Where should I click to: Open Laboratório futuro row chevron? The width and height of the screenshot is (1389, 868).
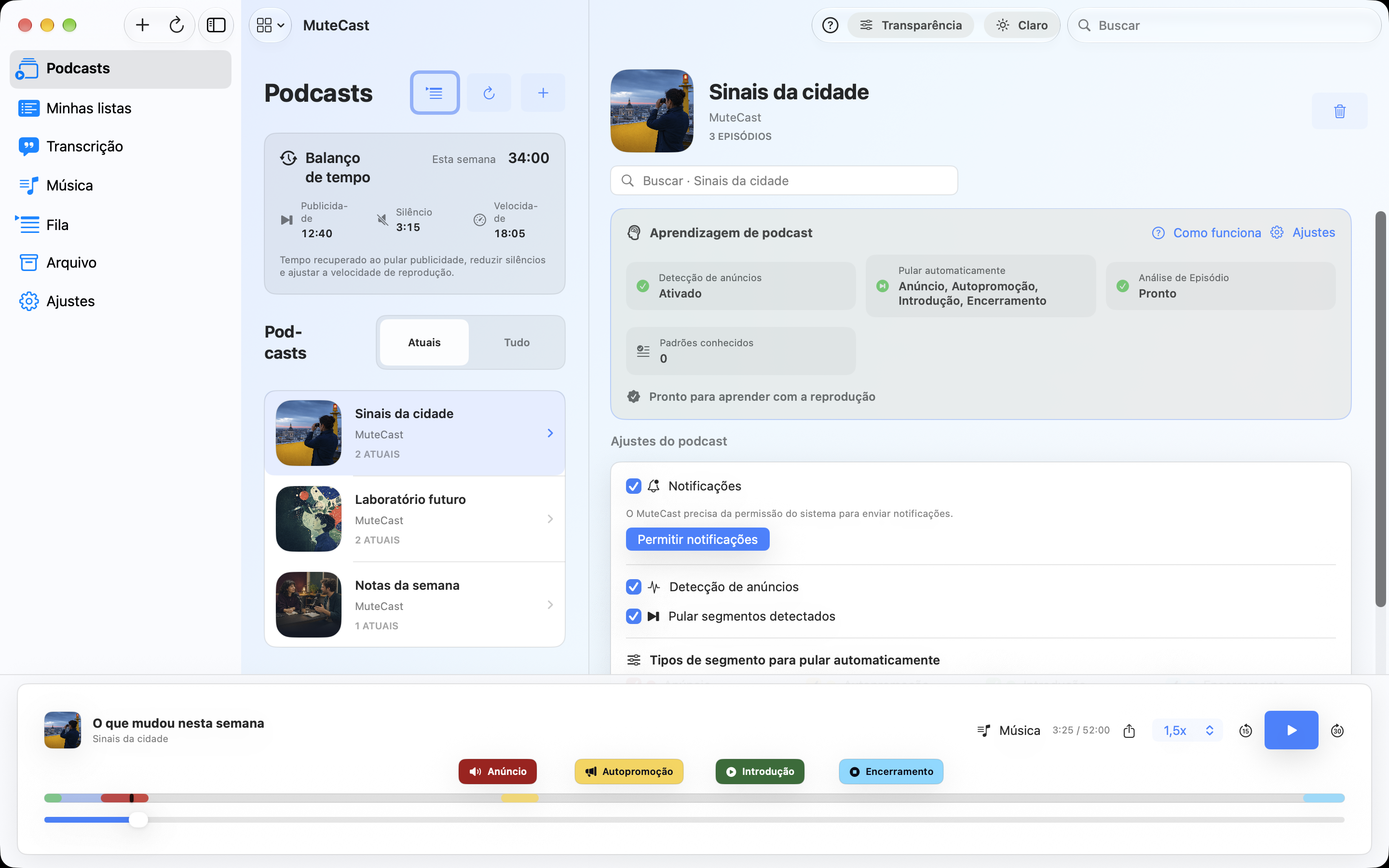[x=550, y=519]
